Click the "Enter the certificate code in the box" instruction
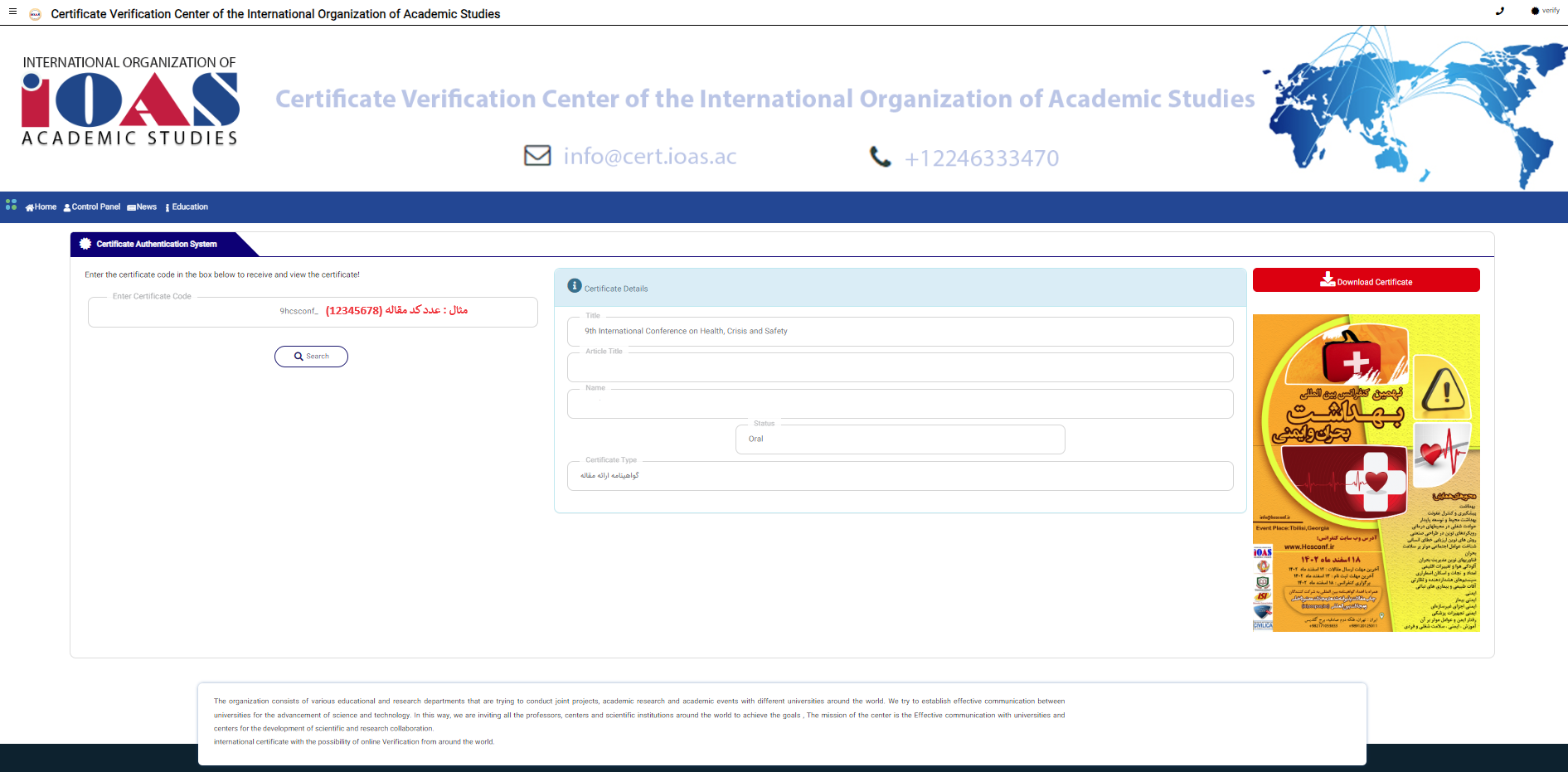The width and height of the screenshot is (1568, 772). coord(222,274)
